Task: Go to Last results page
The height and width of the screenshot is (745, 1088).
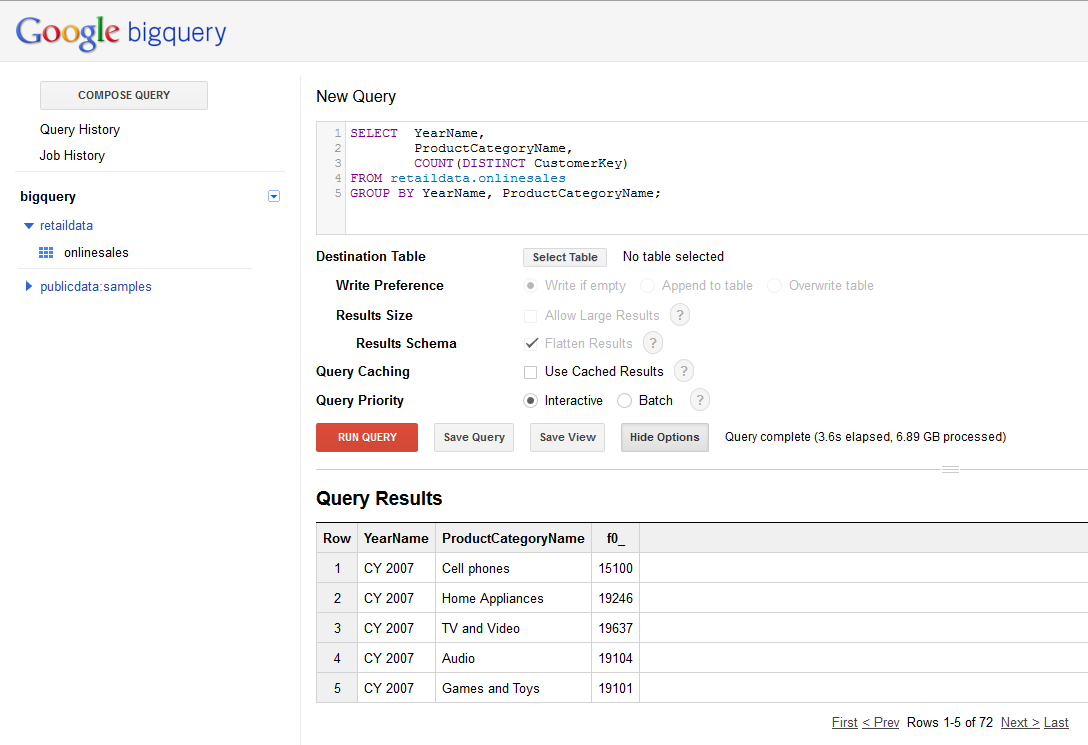Action: tap(1056, 722)
